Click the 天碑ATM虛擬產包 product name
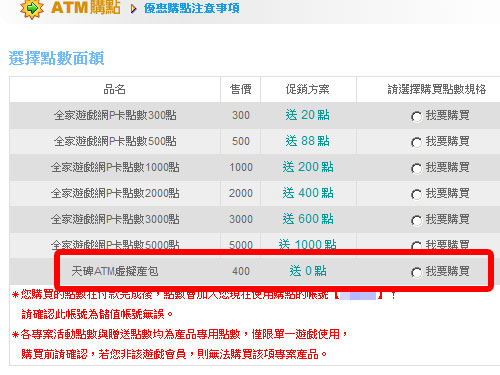The height and width of the screenshot is (375, 500). click(x=115, y=271)
